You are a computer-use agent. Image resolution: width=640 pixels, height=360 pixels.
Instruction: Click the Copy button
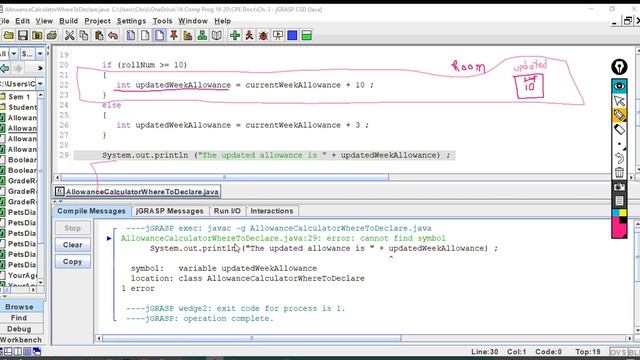[x=72, y=262]
